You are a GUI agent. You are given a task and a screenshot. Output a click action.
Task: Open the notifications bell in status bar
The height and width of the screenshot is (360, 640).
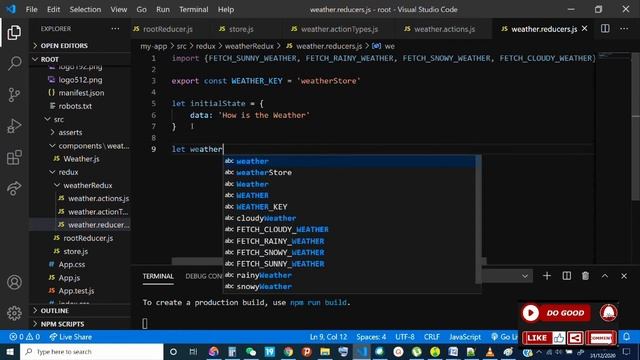[627, 337]
